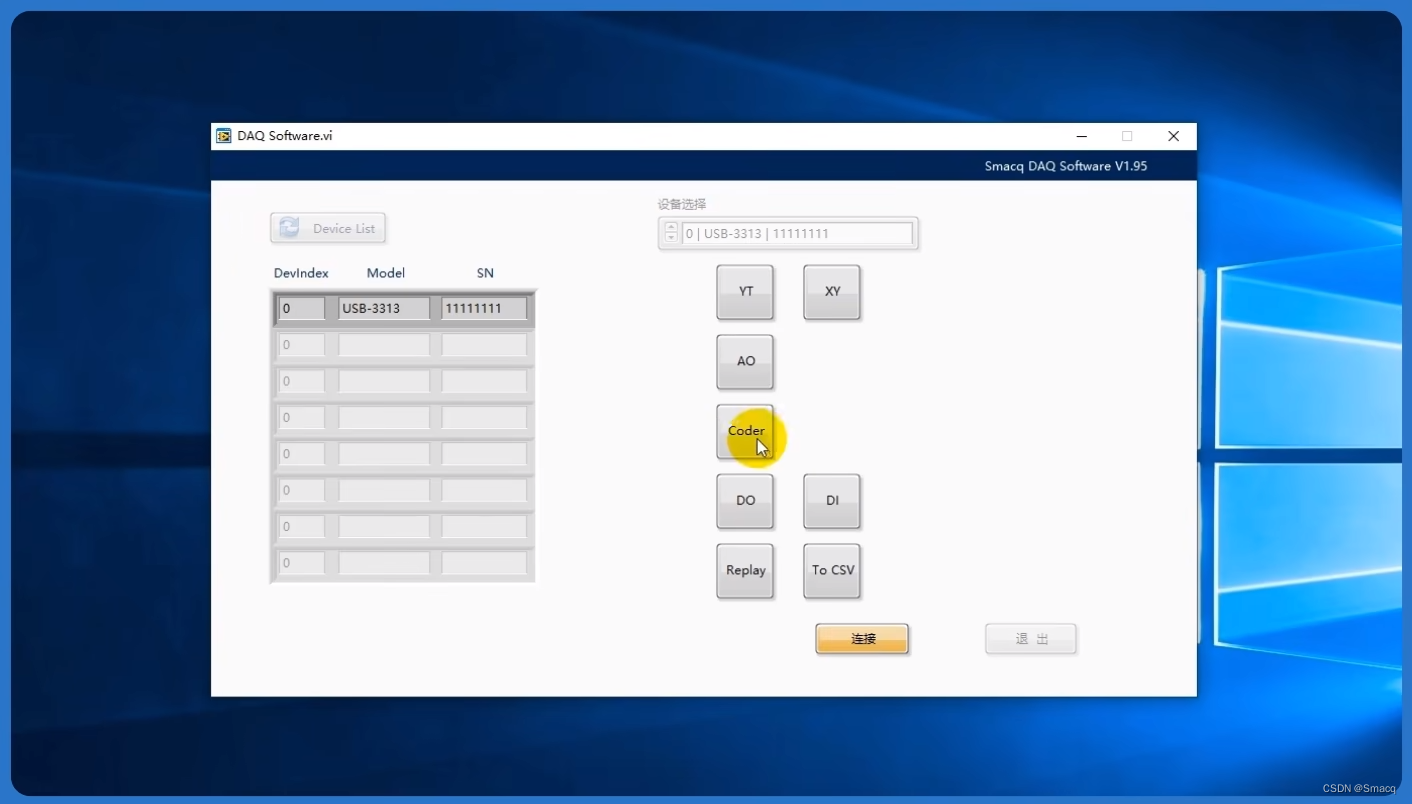The image size is (1412, 804).
Task: Click the SN column header
Action: click(485, 273)
